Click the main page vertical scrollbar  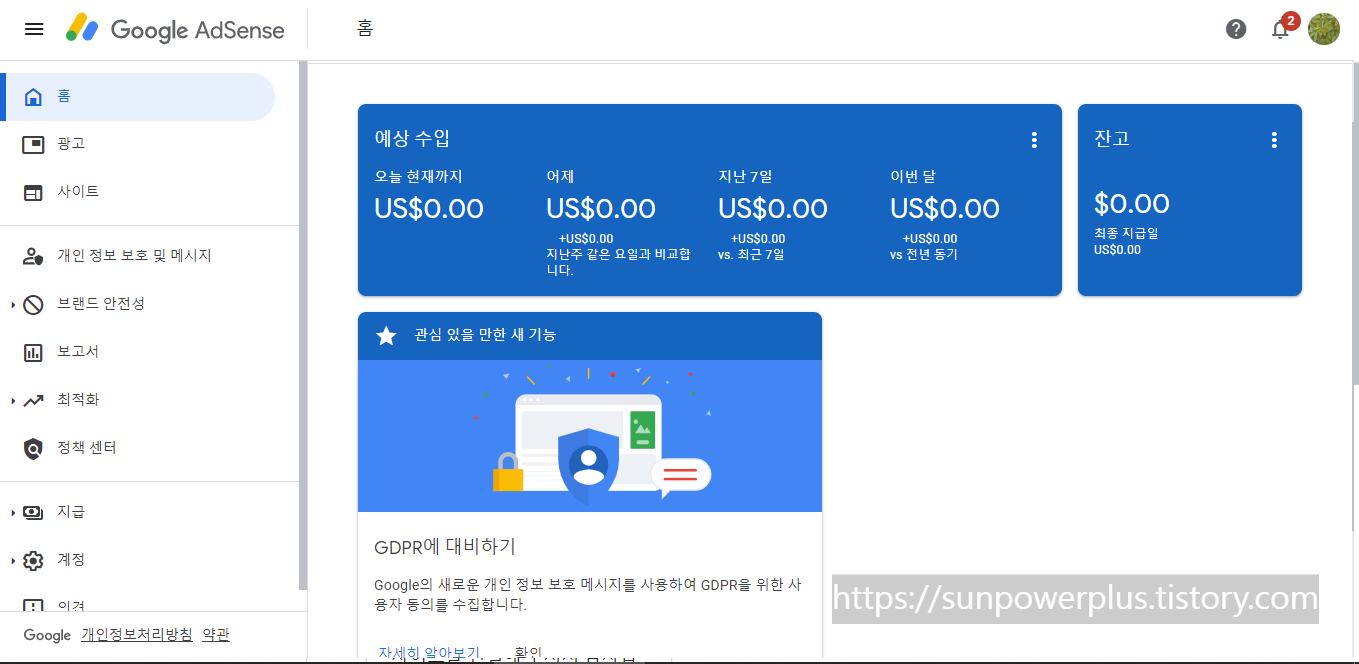pos(1355,224)
